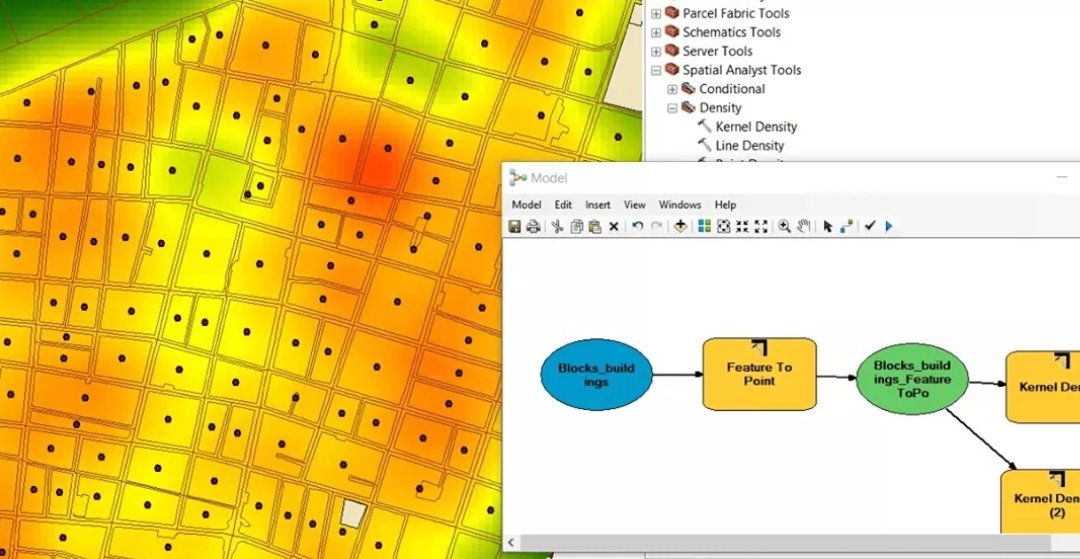Viewport: 1080px width, 559px height.
Task: Minimize the Model window
Action: coord(1061,178)
